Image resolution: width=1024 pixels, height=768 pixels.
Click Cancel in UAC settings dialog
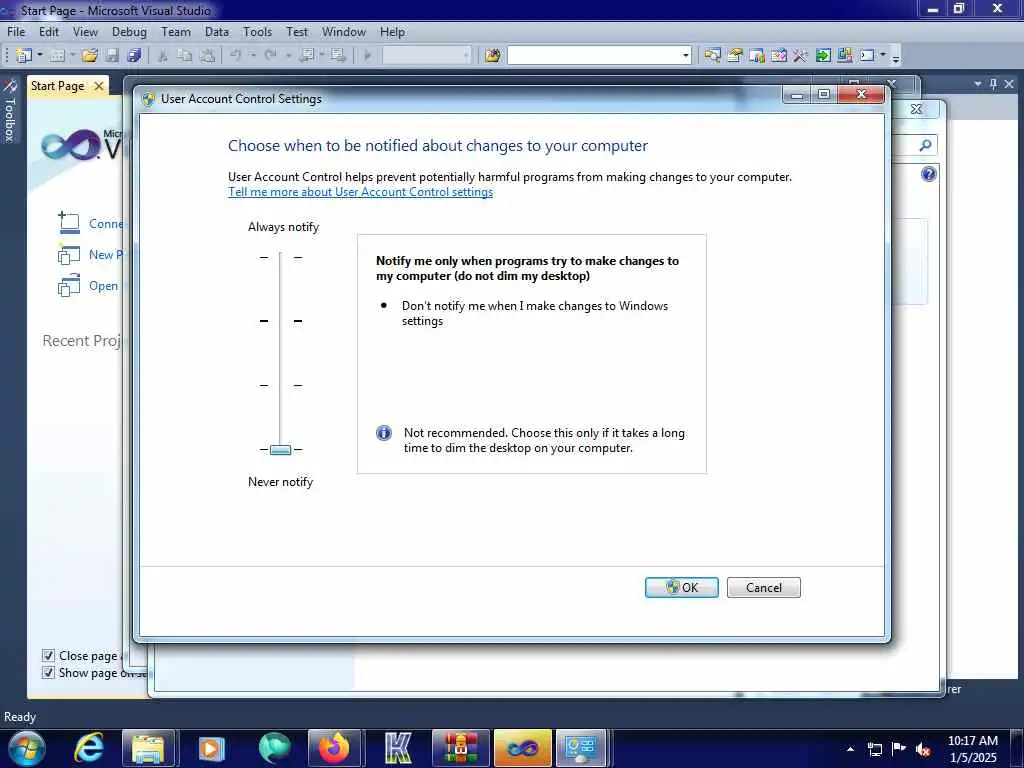tap(763, 588)
